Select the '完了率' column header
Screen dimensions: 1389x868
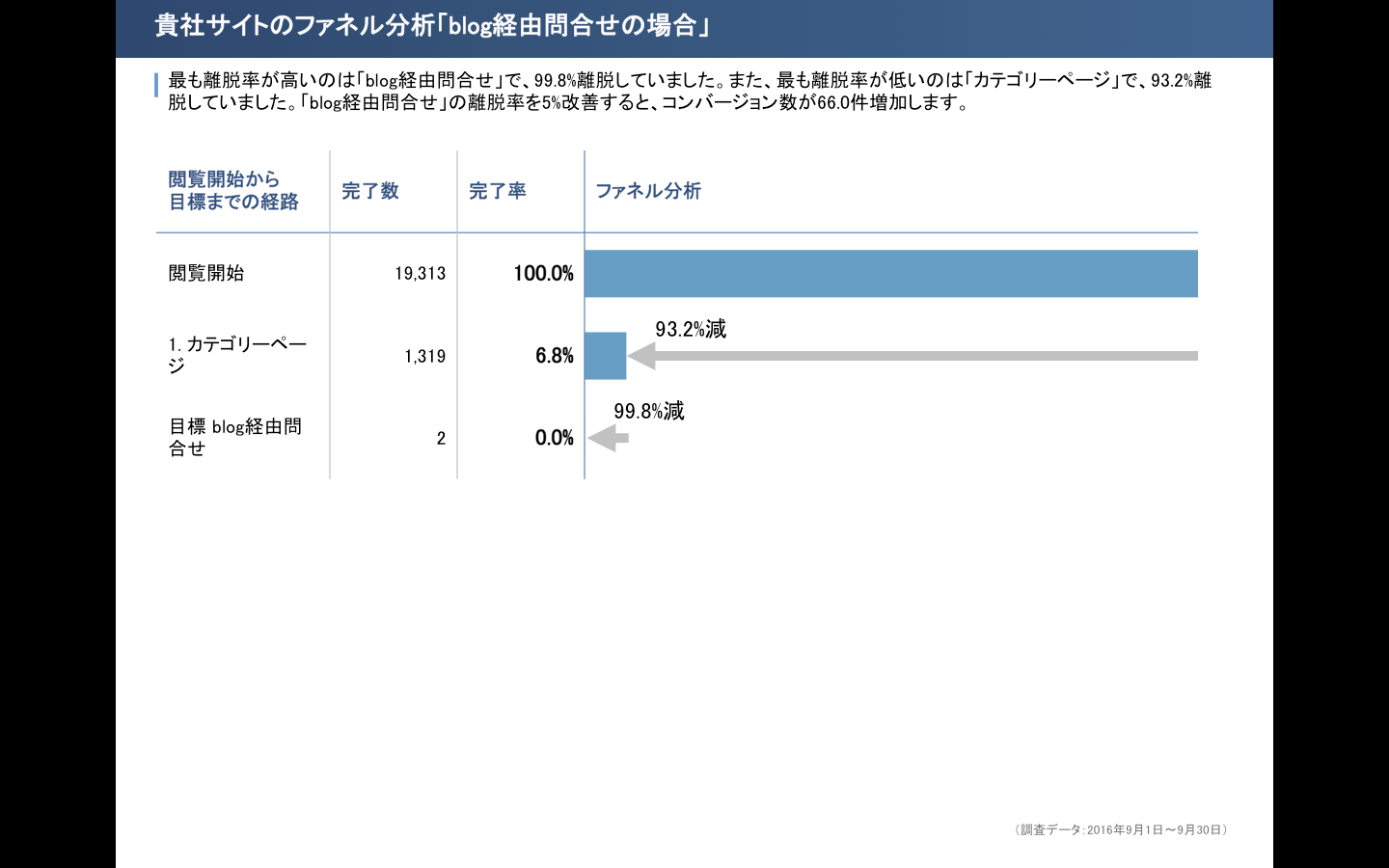click(498, 191)
